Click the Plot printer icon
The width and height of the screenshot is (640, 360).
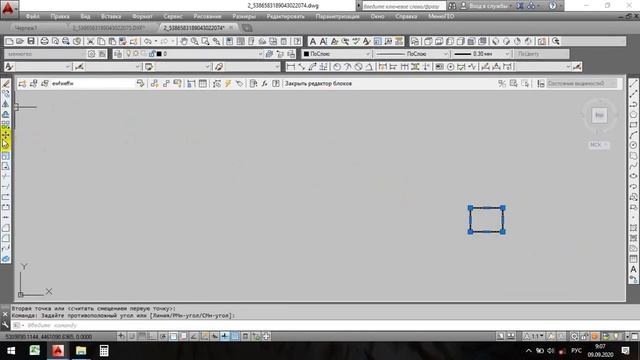click(44, 41)
